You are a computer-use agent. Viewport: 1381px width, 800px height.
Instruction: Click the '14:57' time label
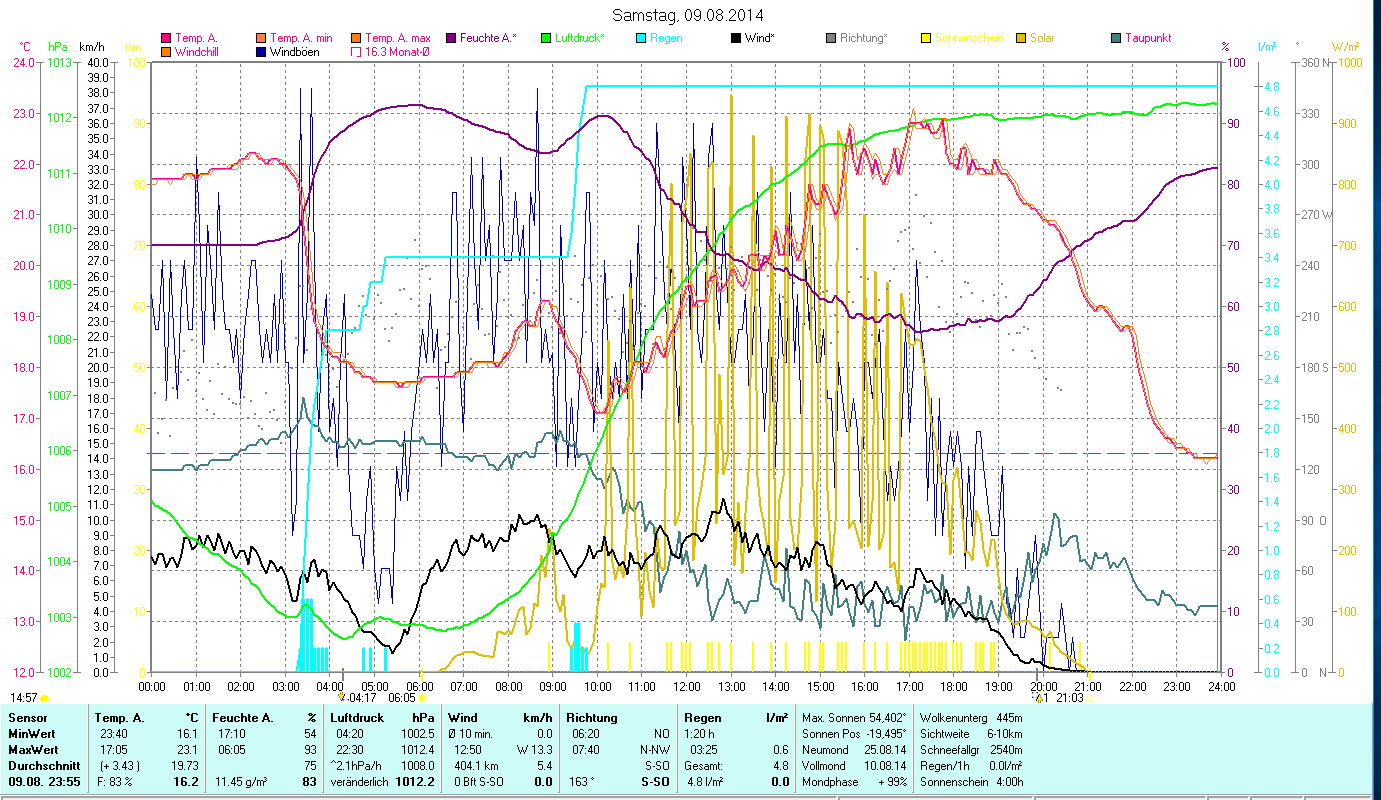24,698
